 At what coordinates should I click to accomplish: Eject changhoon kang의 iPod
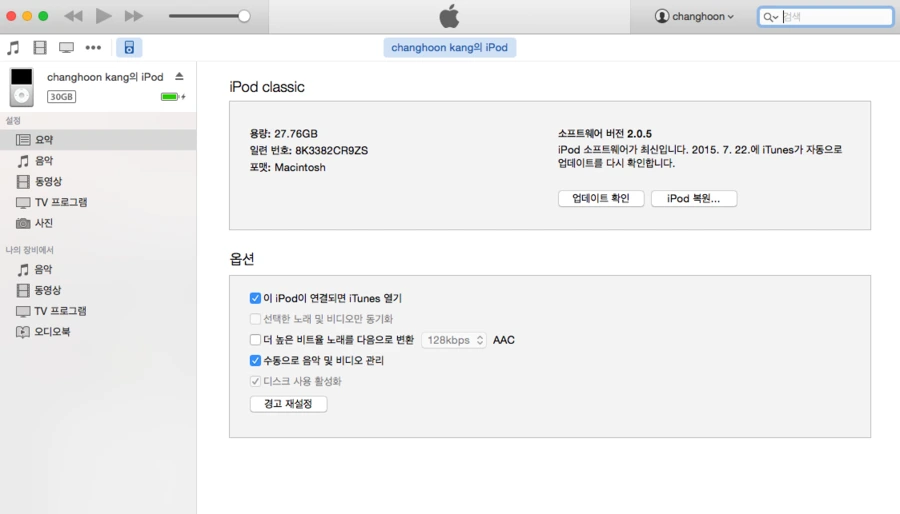(179, 76)
